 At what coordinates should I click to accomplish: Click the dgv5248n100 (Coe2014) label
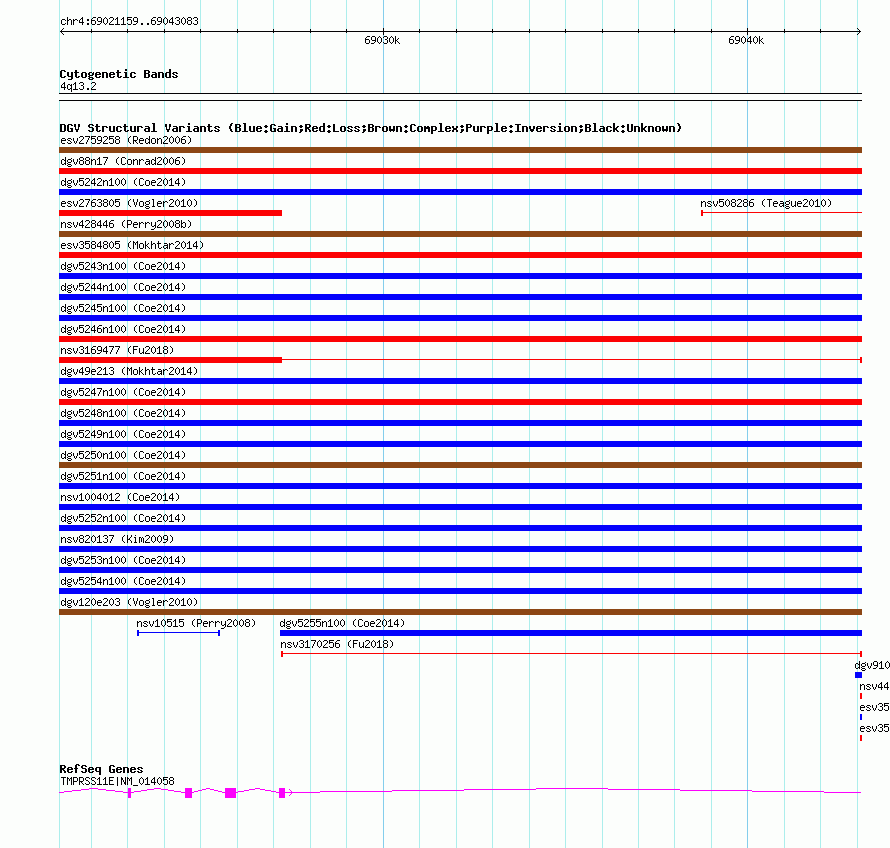pyautogui.click(x=123, y=413)
